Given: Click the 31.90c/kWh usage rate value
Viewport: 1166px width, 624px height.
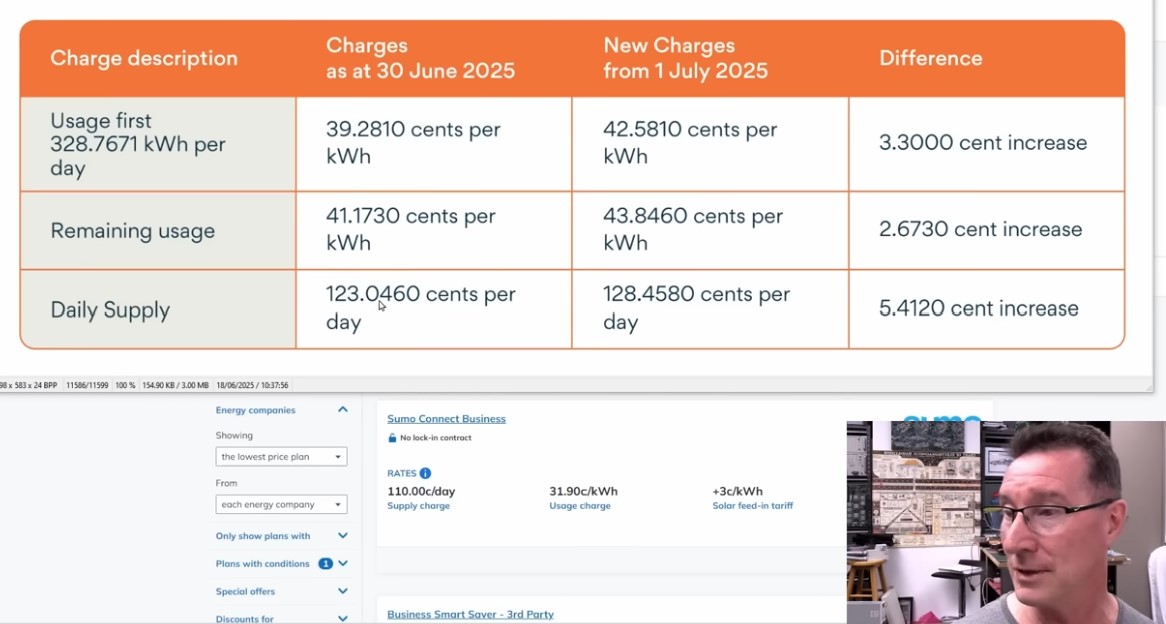Looking at the screenshot, I should 584,492.
